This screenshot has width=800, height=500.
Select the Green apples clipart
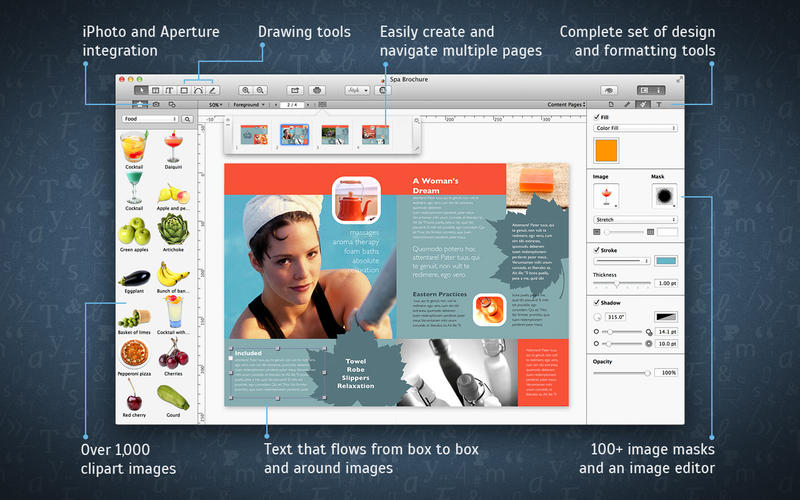pos(135,231)
